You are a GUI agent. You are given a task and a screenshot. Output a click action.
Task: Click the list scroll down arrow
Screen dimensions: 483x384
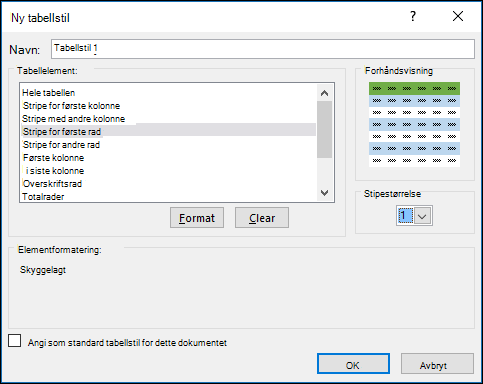click(324, 193)
